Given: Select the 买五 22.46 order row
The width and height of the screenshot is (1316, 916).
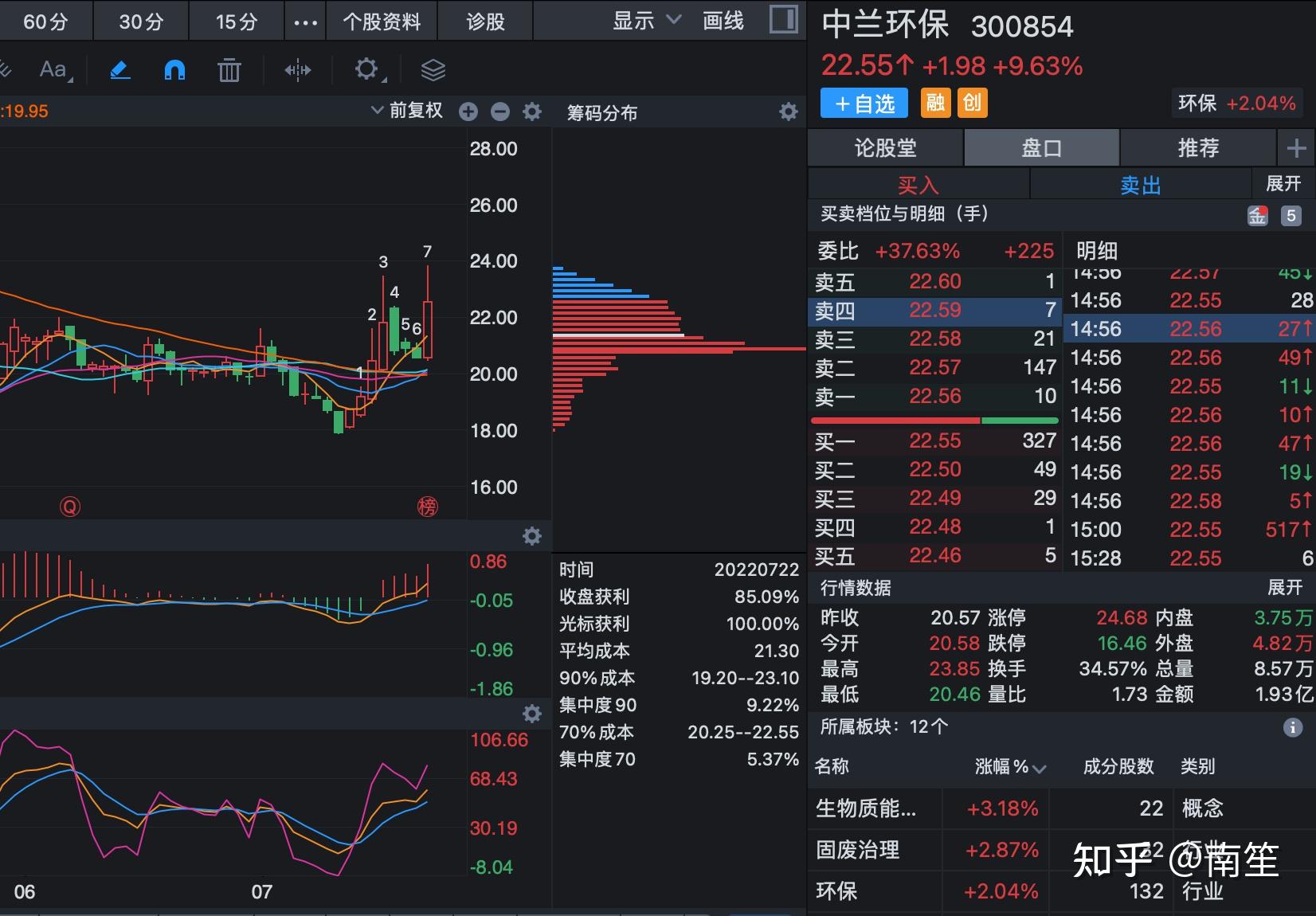Looking at the screenshot, I should coord(934,555).
